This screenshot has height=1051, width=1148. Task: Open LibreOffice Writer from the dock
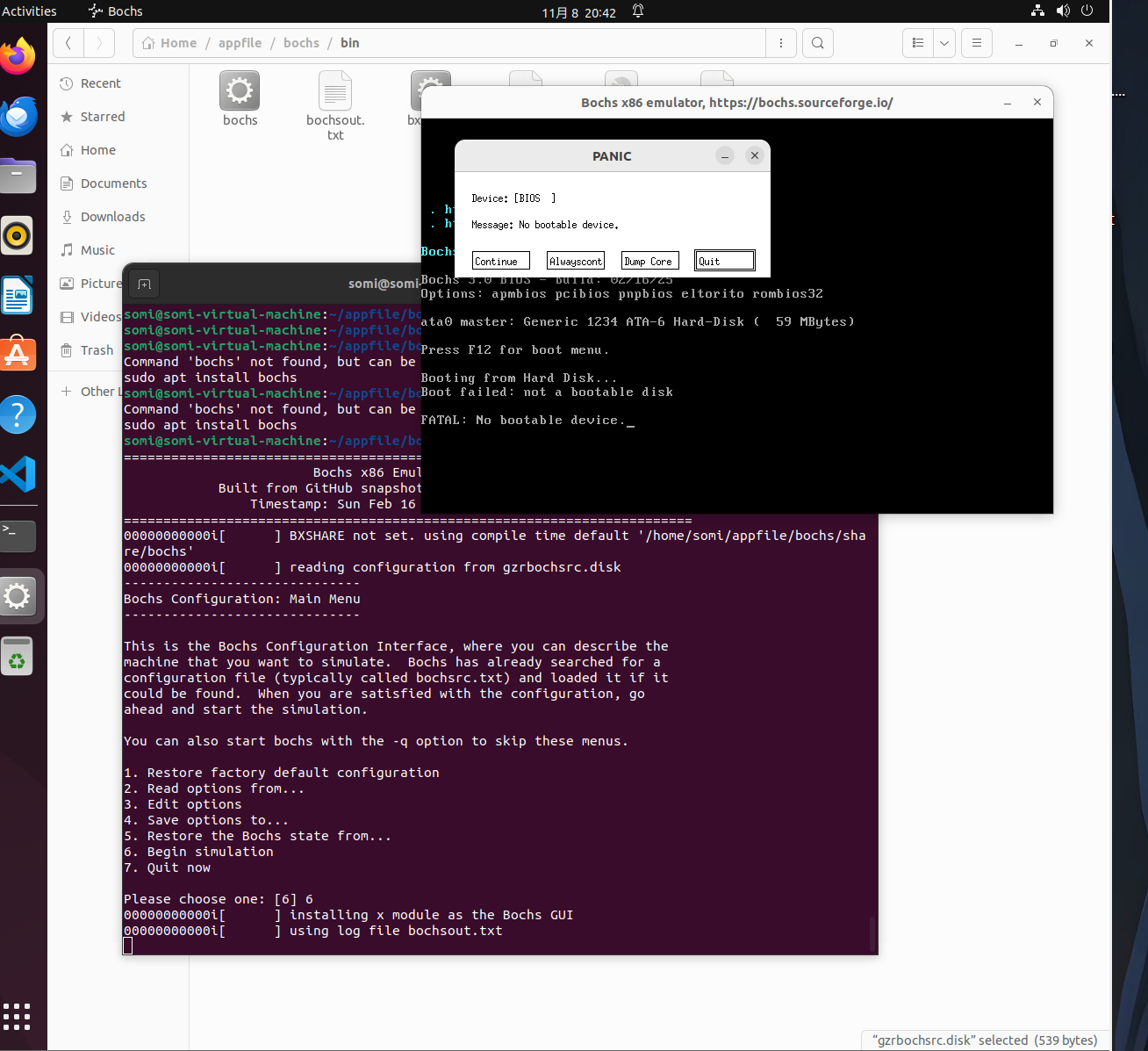[18, 295]
